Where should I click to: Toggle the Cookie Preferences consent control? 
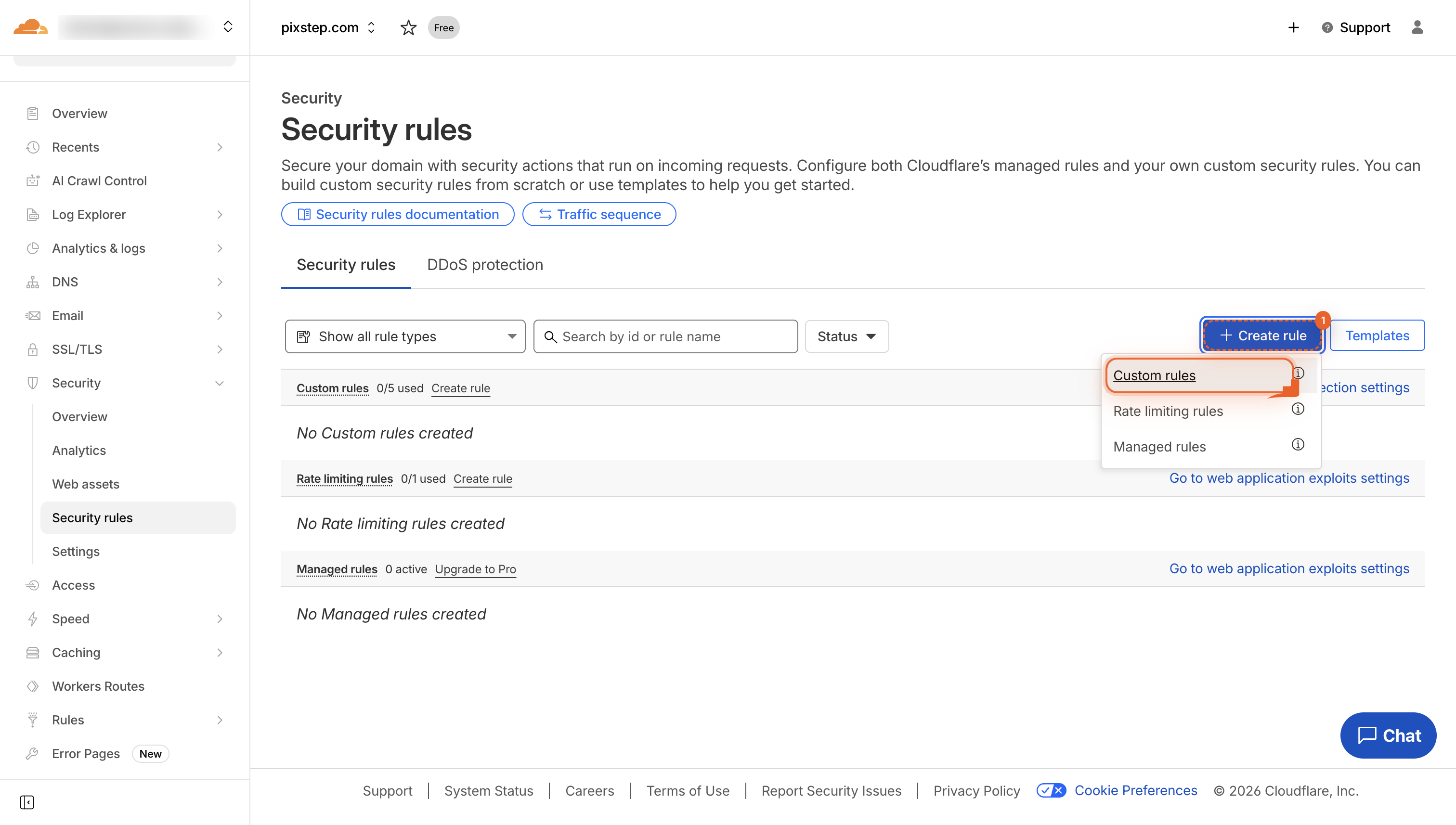pyautogui.click(x=1052, y=790)
